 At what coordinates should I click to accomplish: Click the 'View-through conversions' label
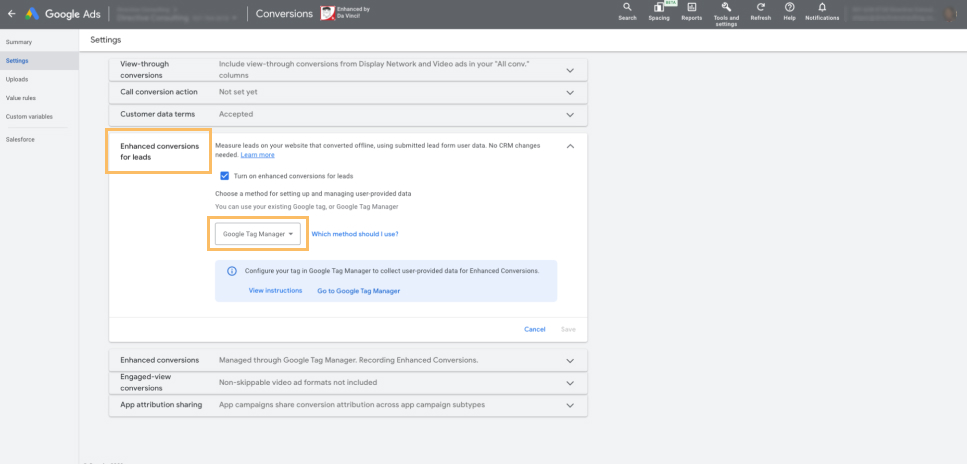(144, 70)
